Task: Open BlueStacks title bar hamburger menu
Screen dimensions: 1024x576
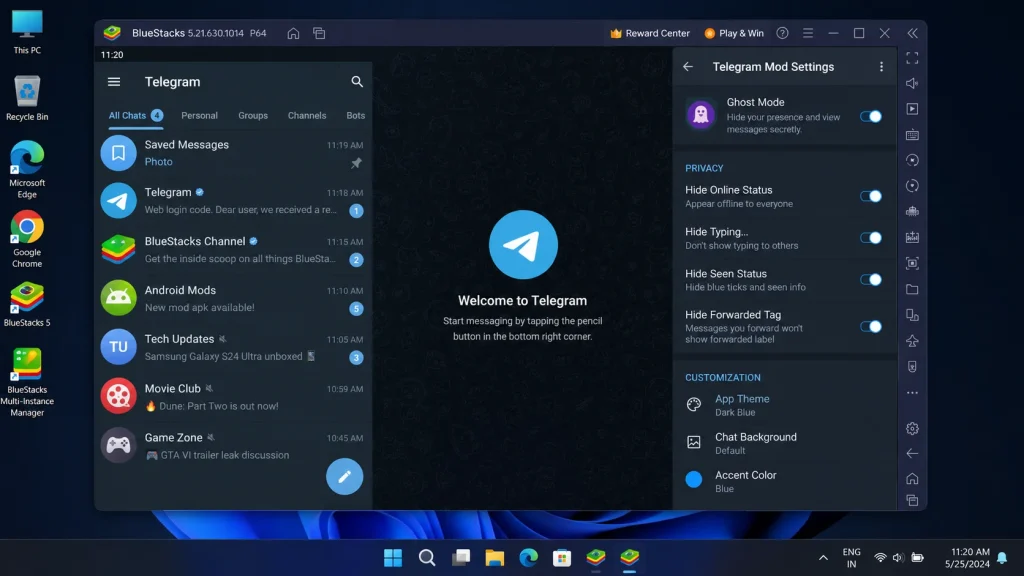Action: [808, 33]
